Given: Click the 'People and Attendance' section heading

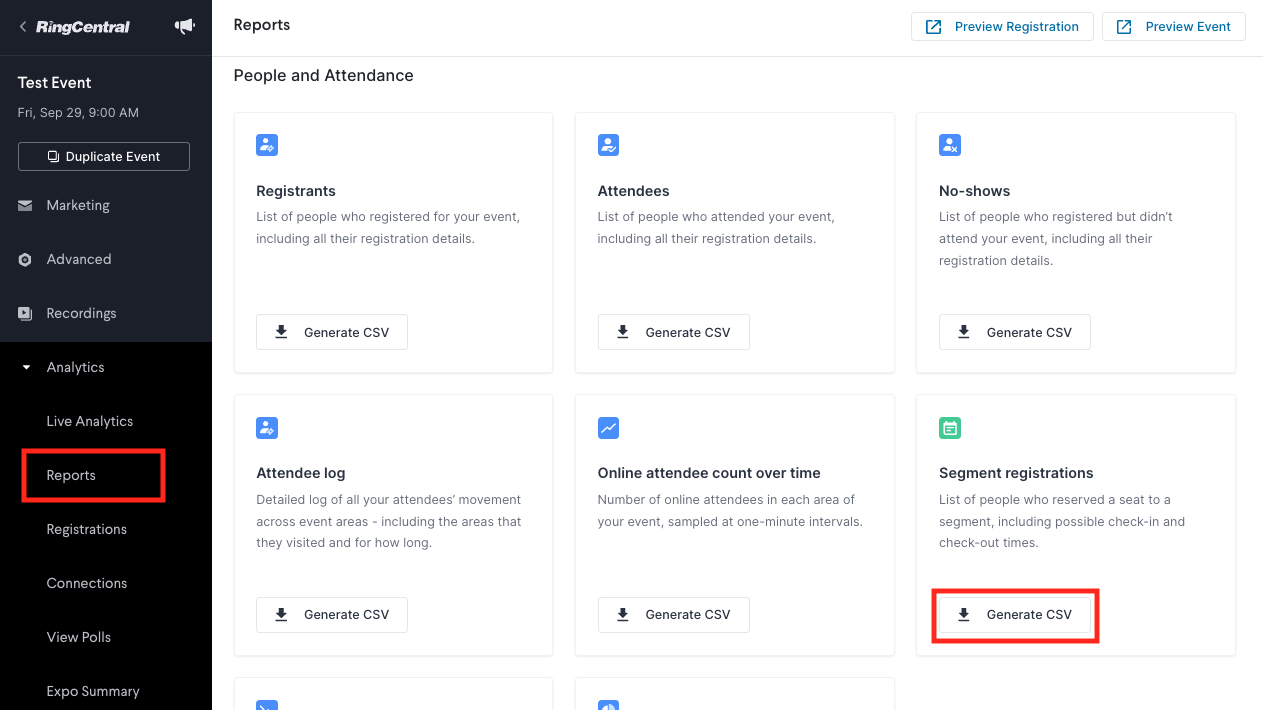Looking at the screenshot, I should pyautogui.click(x=324, y=75).
